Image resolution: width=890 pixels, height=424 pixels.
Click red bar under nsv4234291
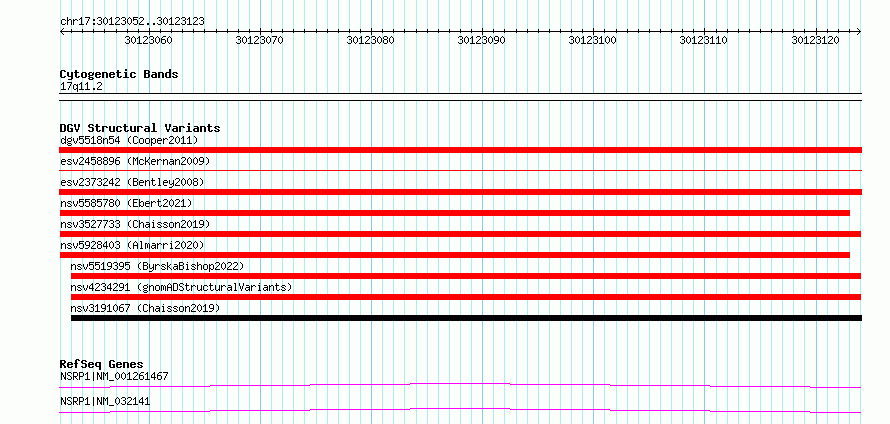[x=466, y=297]
